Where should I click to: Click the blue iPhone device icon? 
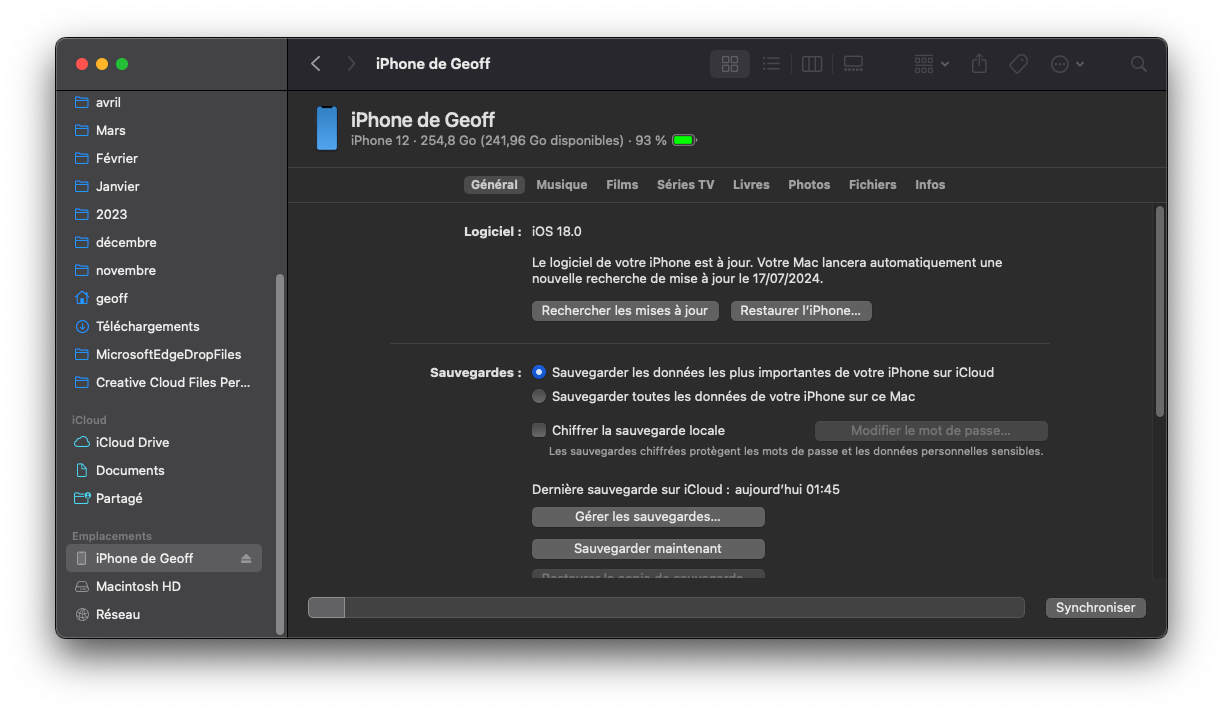tap(327, 128)
